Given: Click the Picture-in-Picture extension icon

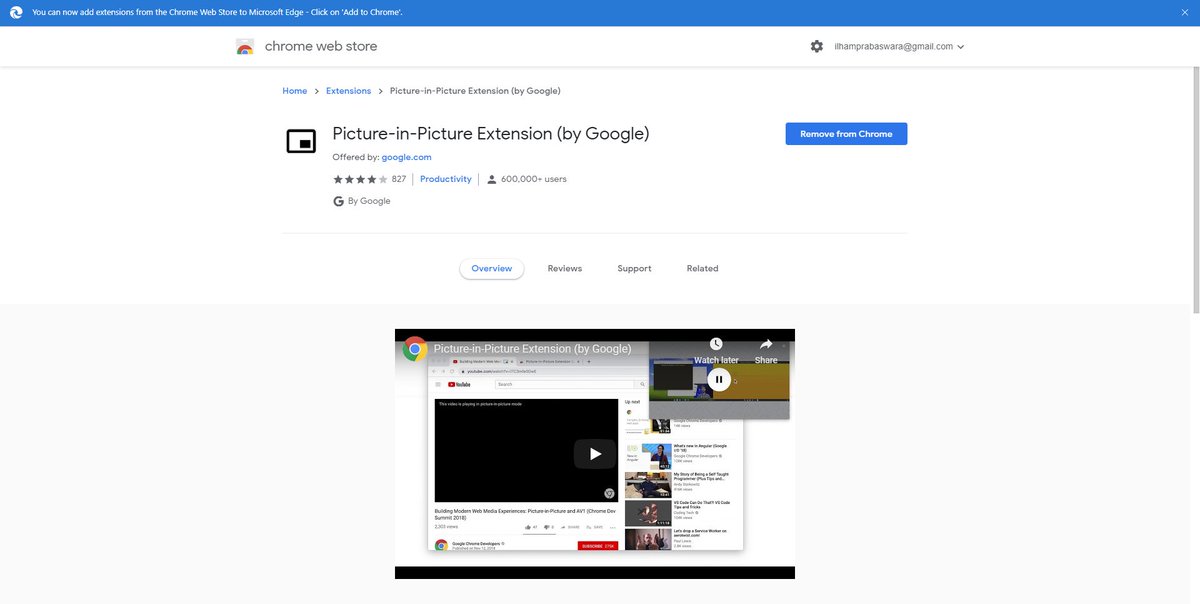Looking at the screenshot, I should tap(301, 141).
